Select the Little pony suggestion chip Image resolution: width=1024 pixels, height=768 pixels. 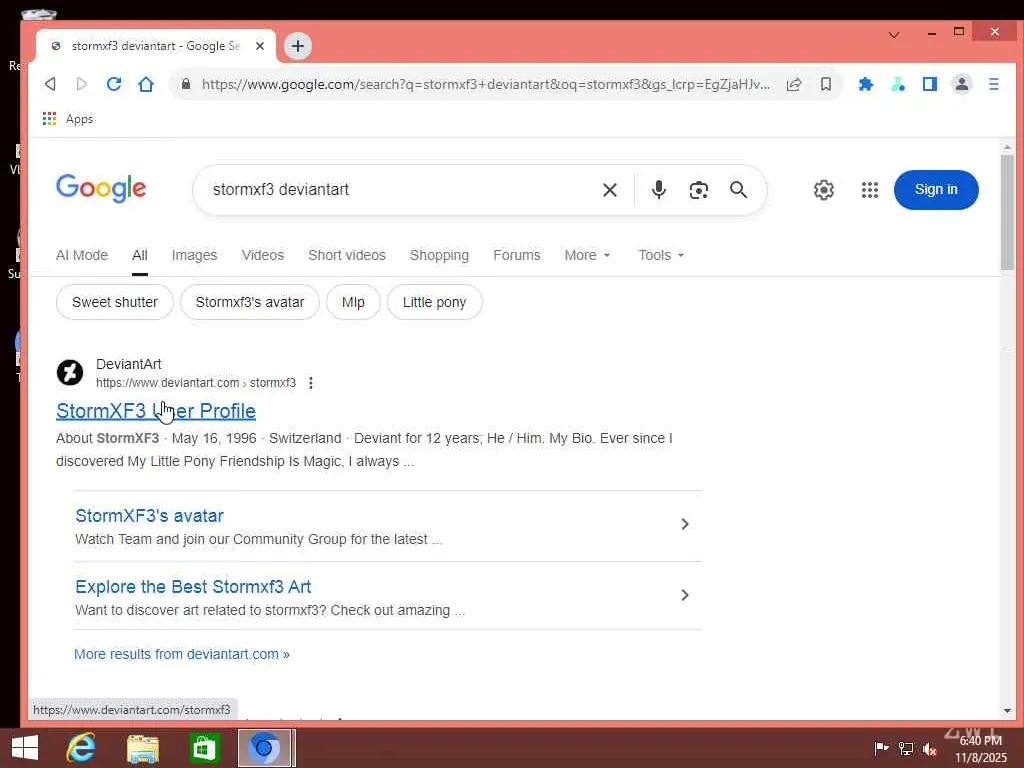(x=434, y=302)
